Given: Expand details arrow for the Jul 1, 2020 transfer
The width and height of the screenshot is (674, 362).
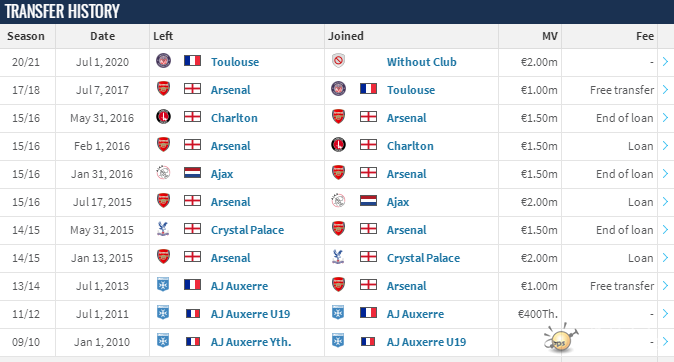Looking at the screenshot, I should [x=665, y=61].
